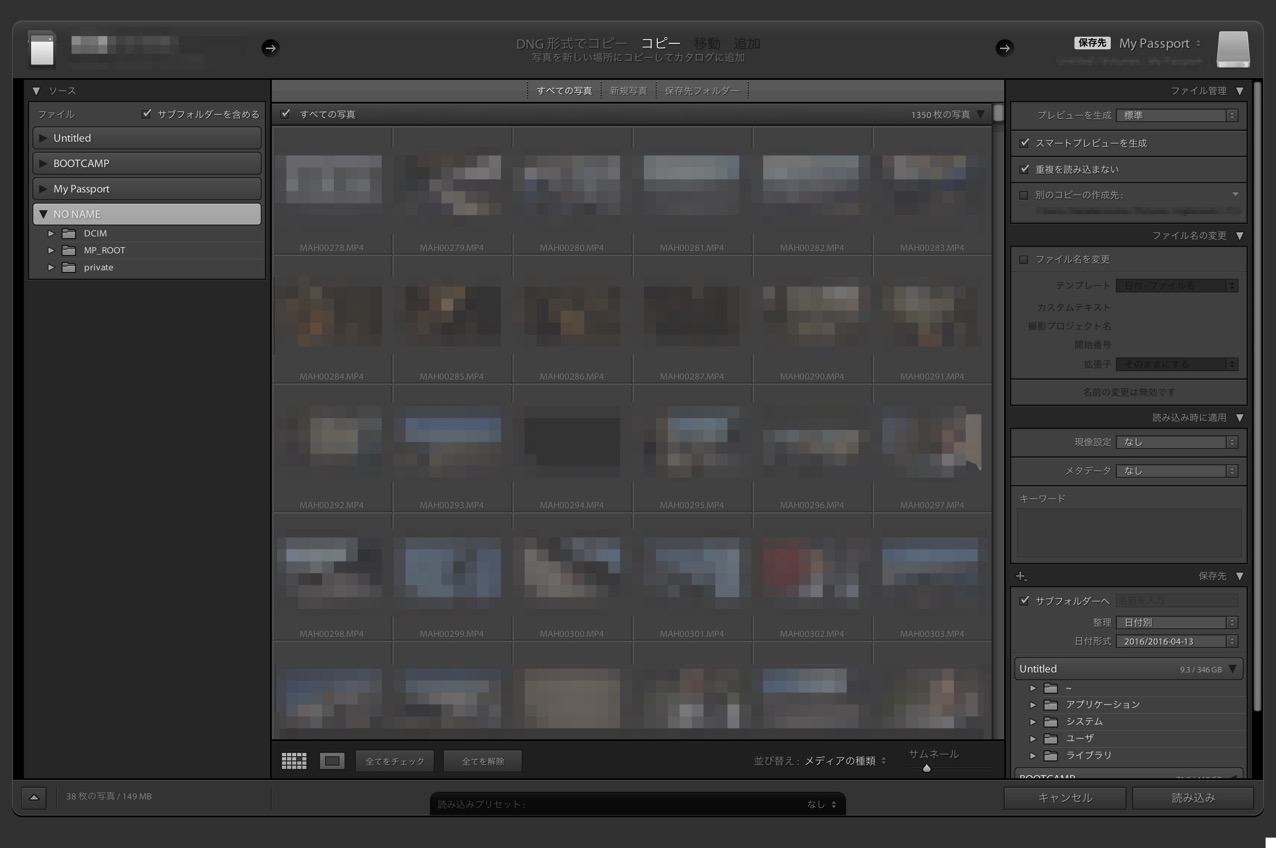
Task: Click the destination hard drive icon
Action: click(1233, 49)
